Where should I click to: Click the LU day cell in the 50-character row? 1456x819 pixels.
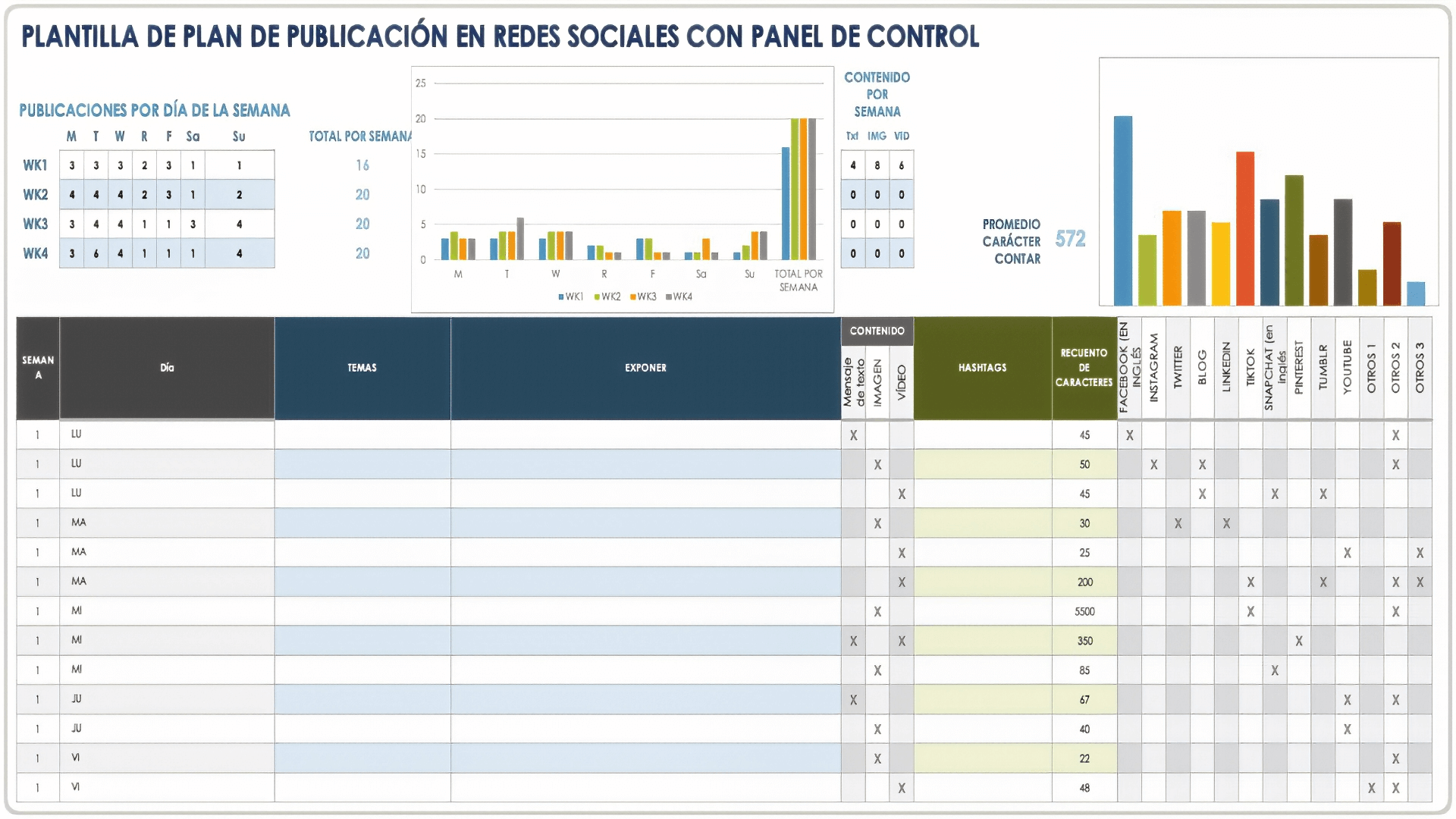[x=167, y=464]
